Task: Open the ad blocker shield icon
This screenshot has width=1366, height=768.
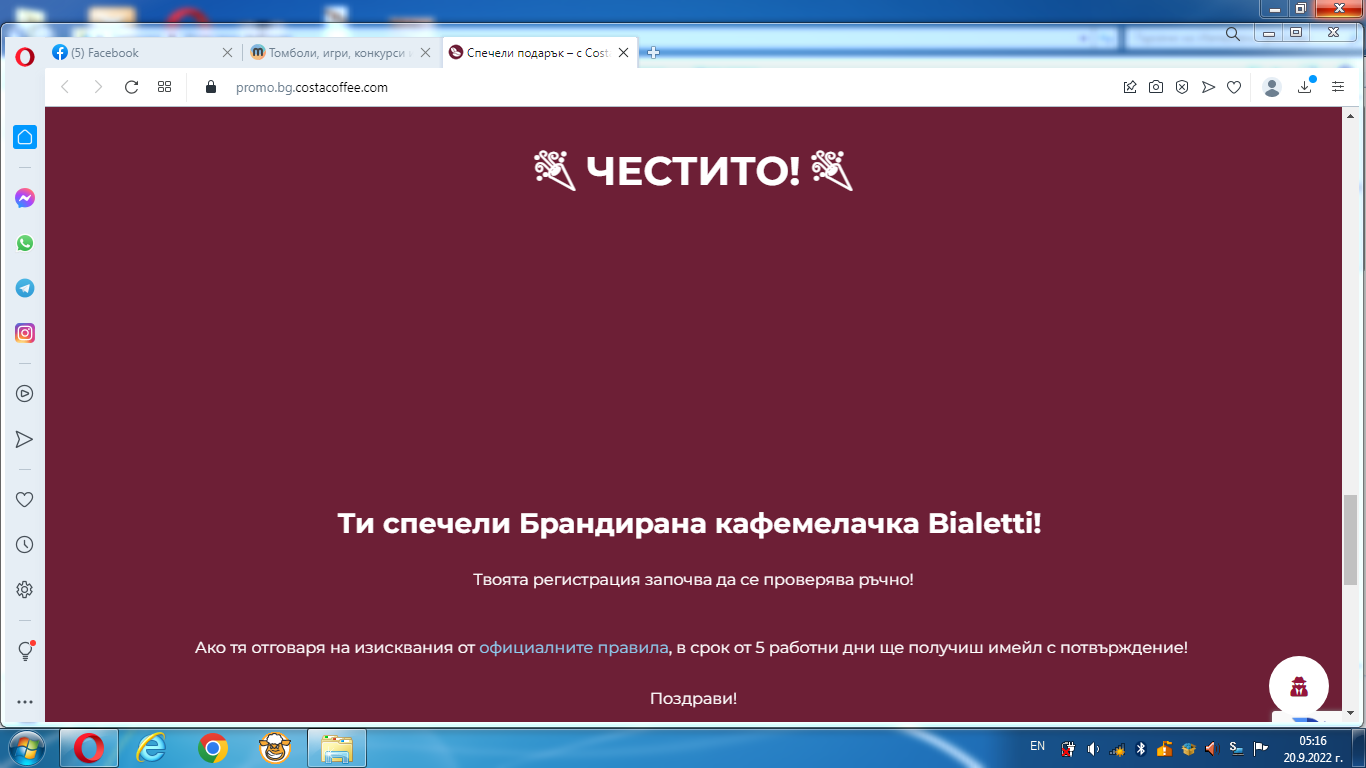Action: 1182,87
